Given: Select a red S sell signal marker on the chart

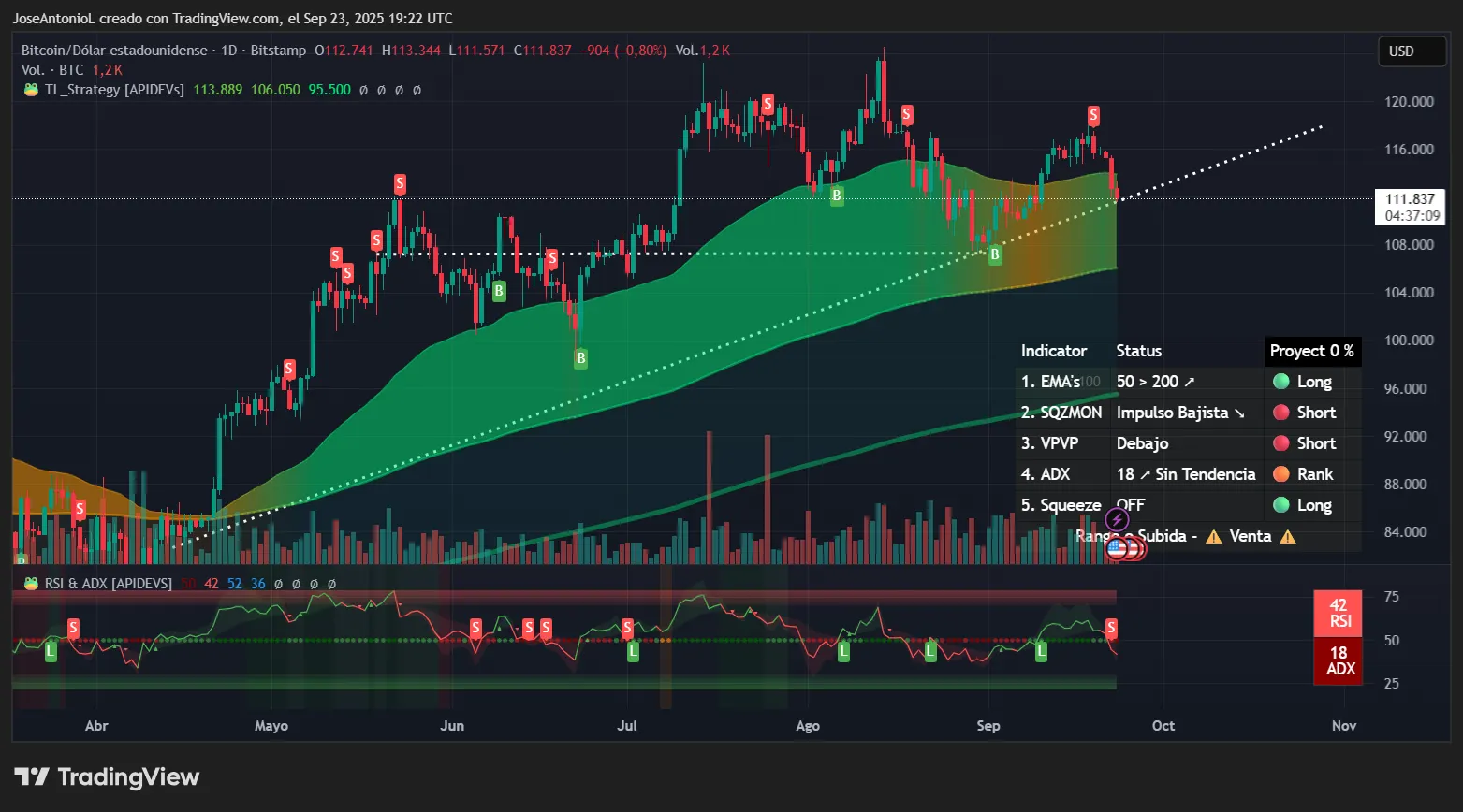Looking at the screenshot, I should pyautogui.click(x=399, y=183).
